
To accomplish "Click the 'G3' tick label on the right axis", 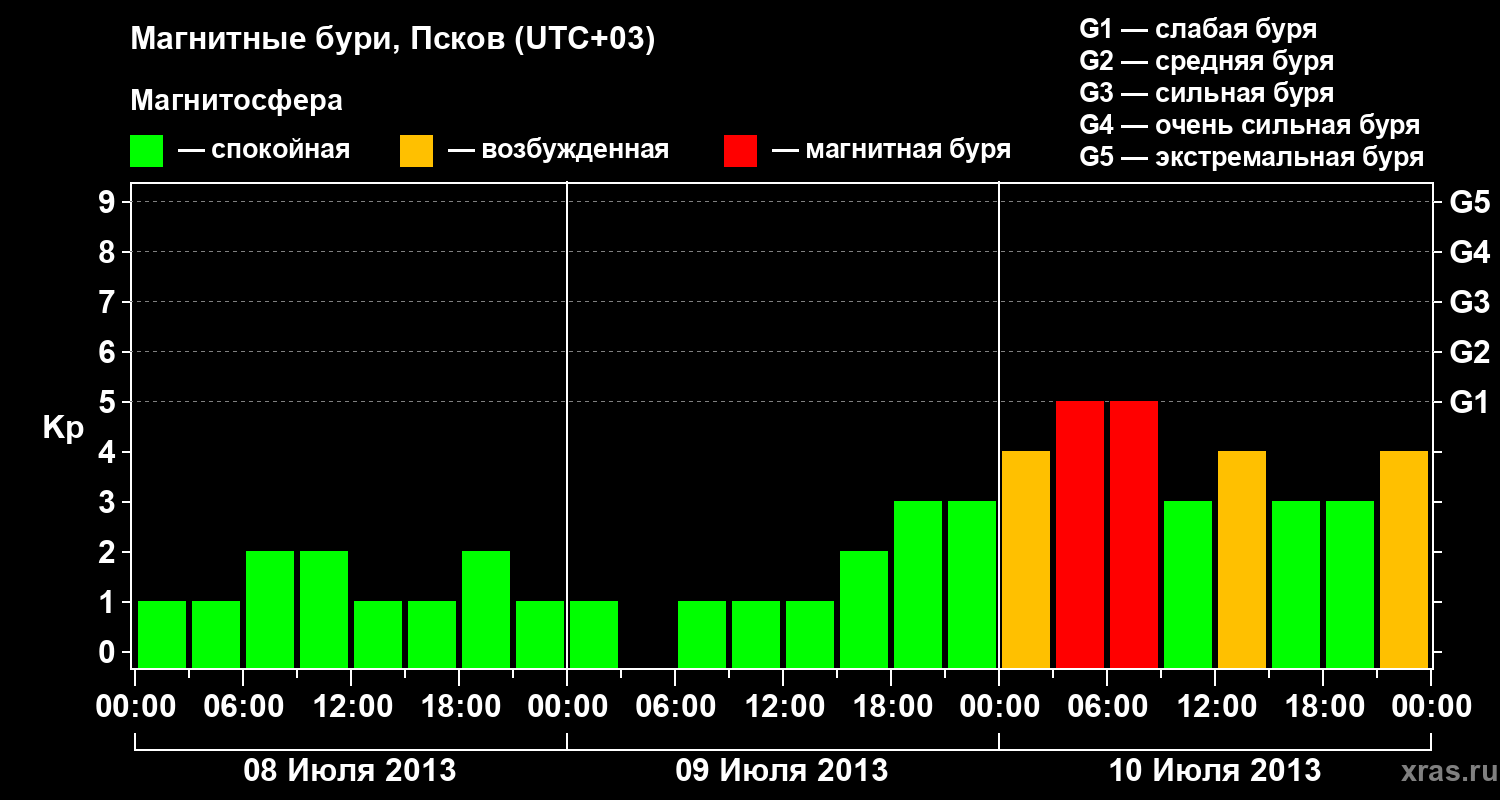I will (x=1470, y=302).
